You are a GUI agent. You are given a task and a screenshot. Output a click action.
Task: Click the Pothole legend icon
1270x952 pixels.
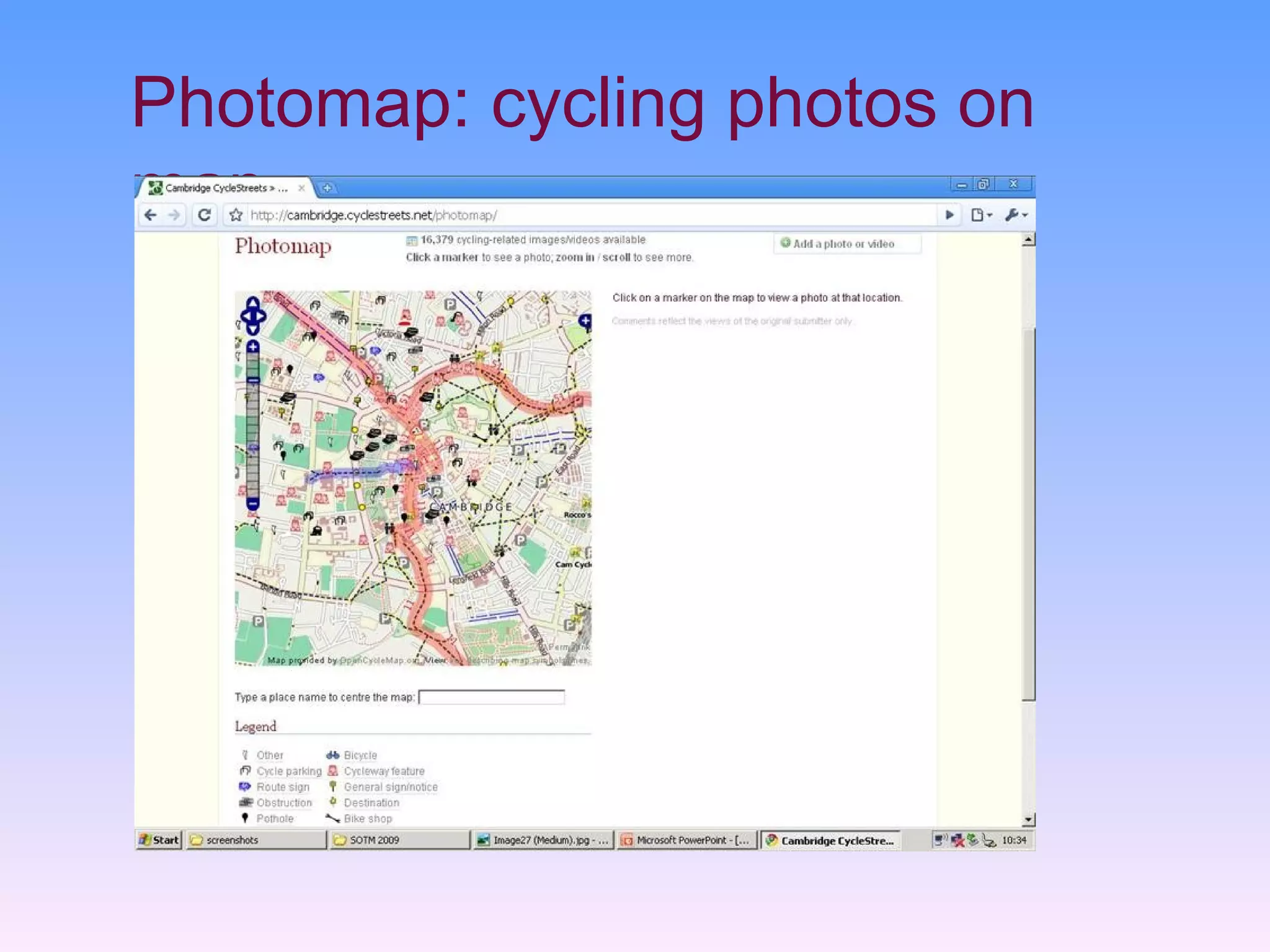(245, 818)
